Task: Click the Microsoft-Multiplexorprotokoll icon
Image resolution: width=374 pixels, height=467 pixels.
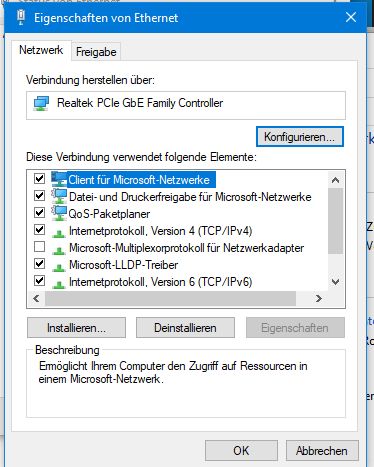Action: point(59,250)
